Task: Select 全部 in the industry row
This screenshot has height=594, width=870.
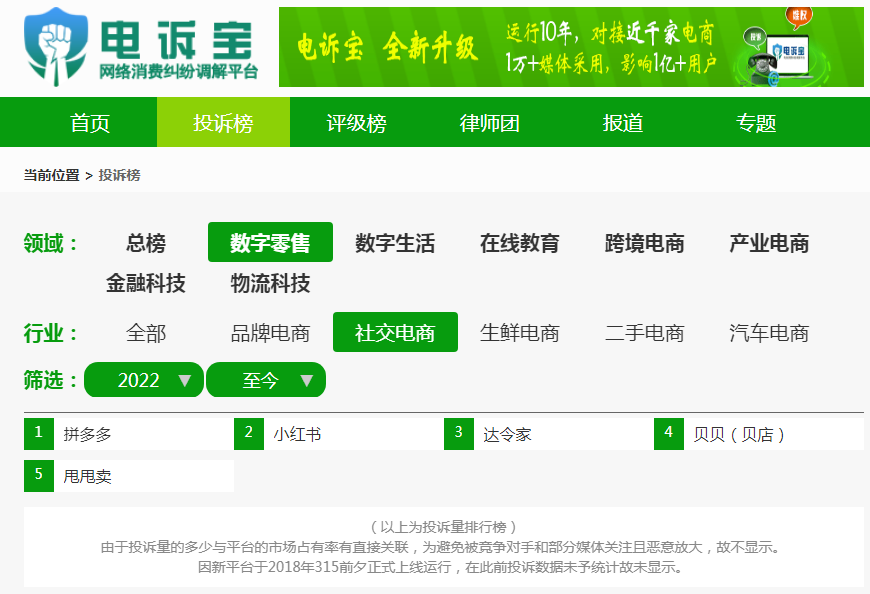Action: [x=145, y=333]
